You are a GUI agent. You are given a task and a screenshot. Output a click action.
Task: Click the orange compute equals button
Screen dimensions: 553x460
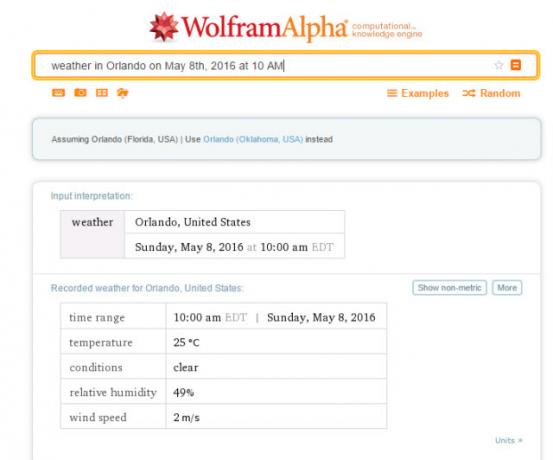tap(516, 65)
